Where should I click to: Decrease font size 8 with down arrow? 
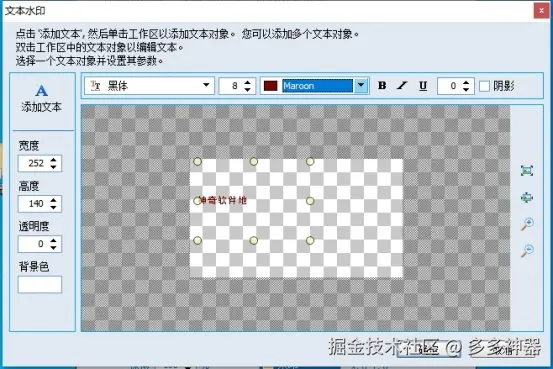[247, 90]
